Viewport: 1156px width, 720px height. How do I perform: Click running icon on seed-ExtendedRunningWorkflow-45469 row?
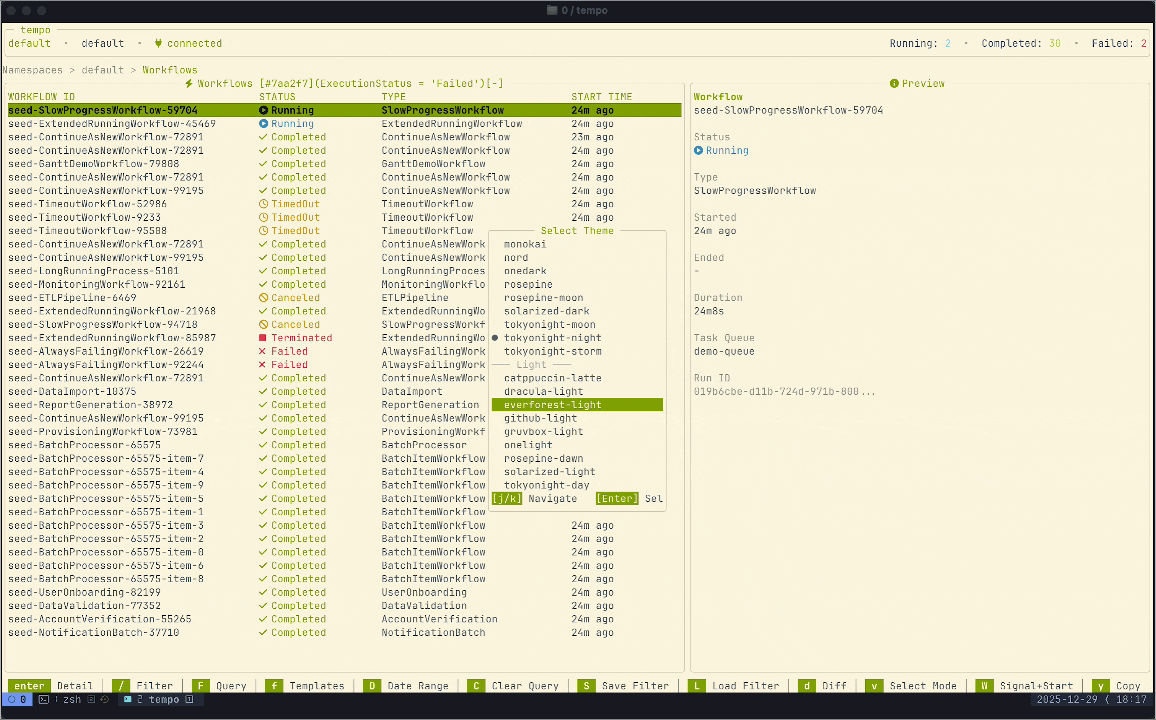point(263,124)
